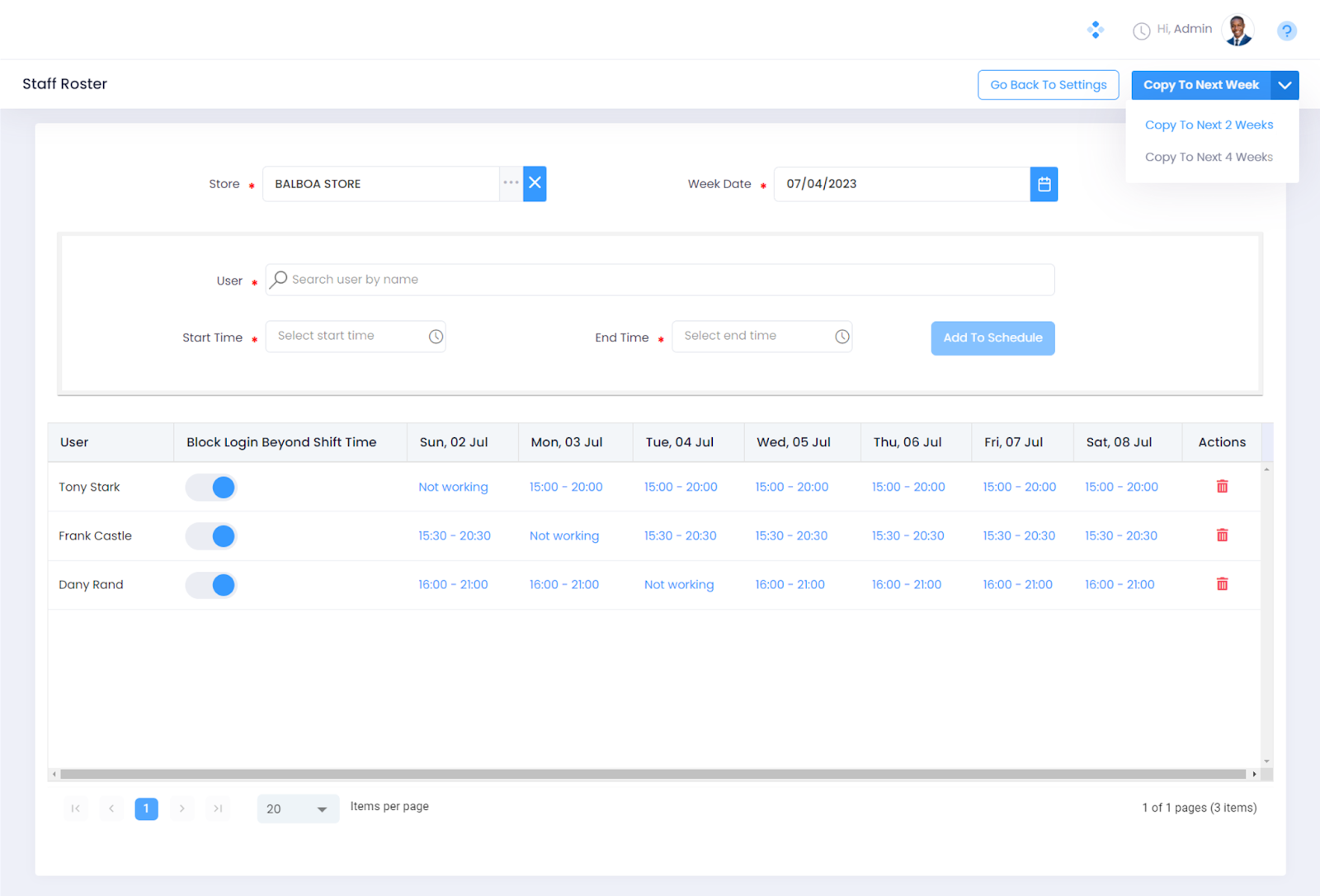1320x896 pixels.
Task: Click the Admin profile avatar
Action: click(1237, 31)
